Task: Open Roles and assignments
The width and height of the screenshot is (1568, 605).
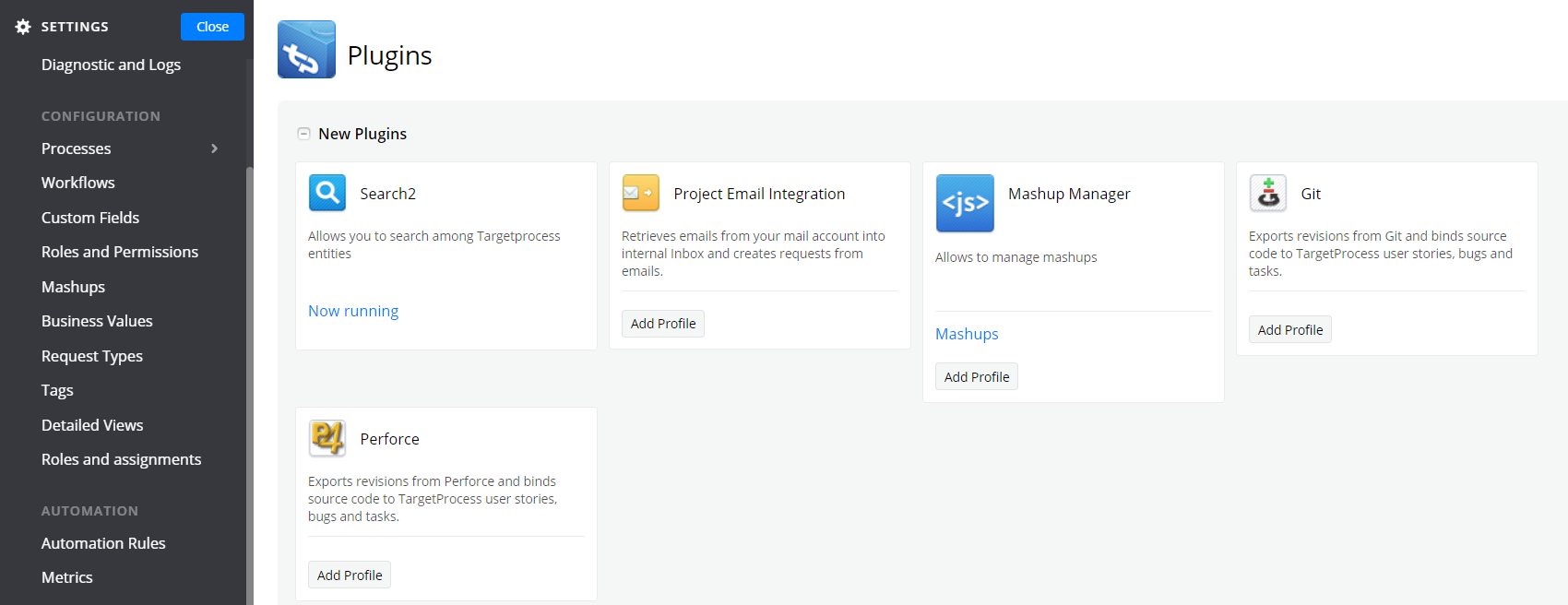Action: (x=121, y=459)
